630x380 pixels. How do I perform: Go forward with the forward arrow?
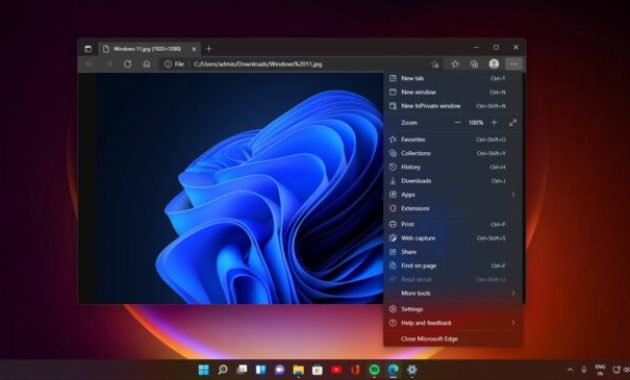pyautogui.click(x=108, y=64)
